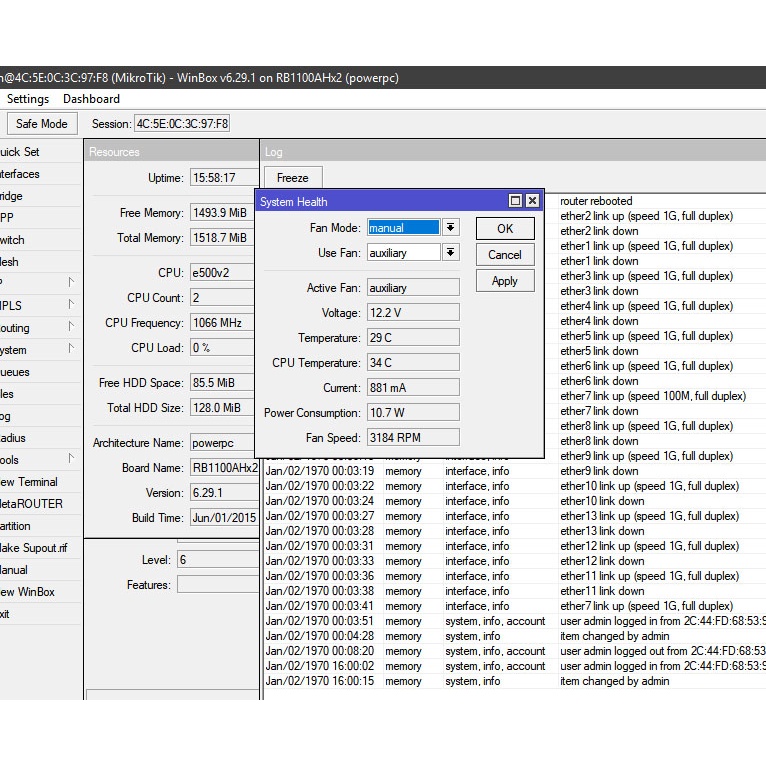The height and width of the screenshot is (766, 766).
Task: Click the Fan Mode manual field
Action: 403,228
